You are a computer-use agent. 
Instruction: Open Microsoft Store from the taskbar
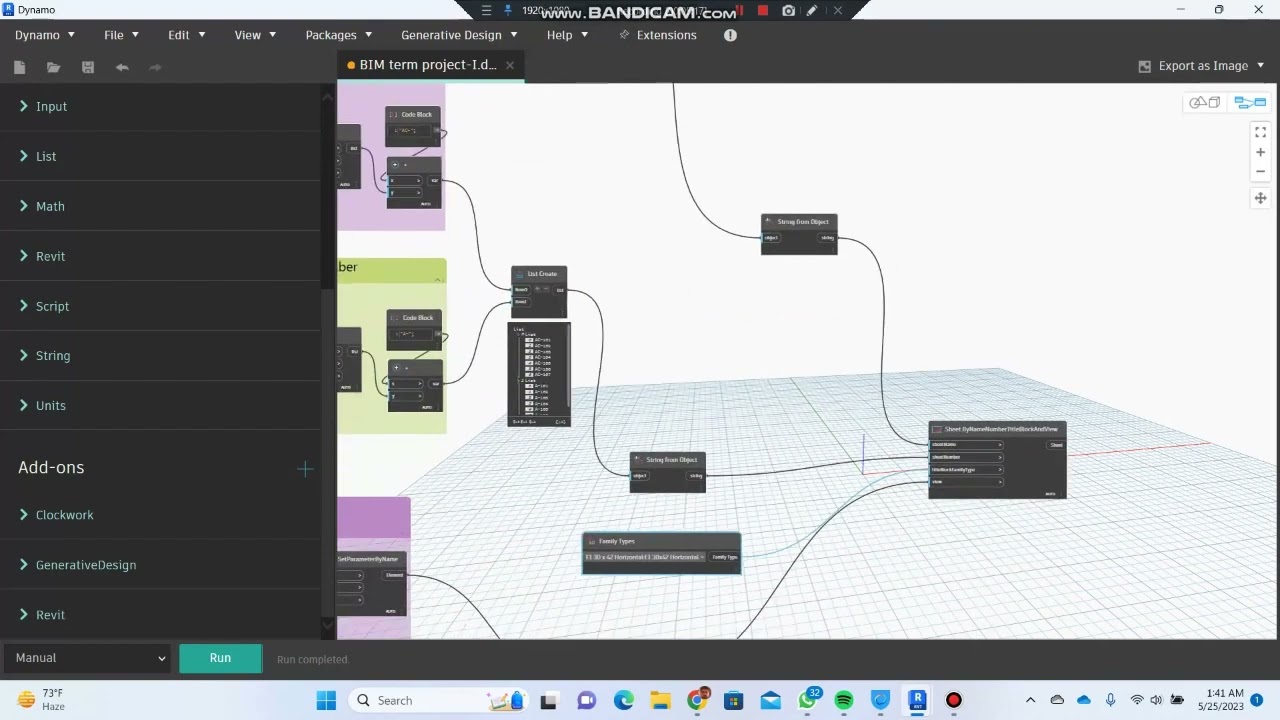click(733, 700)
